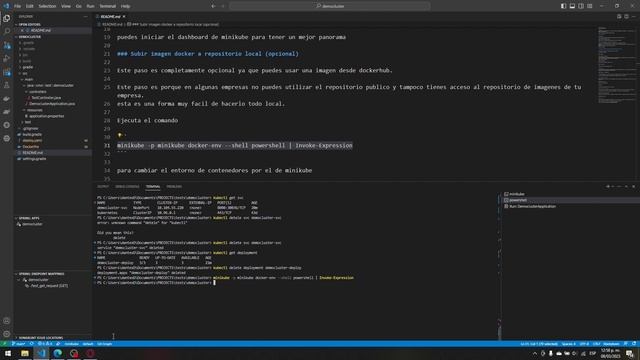Open the View menu
Viewport: 640px width, 360px height.
click(x=66, y=6)
